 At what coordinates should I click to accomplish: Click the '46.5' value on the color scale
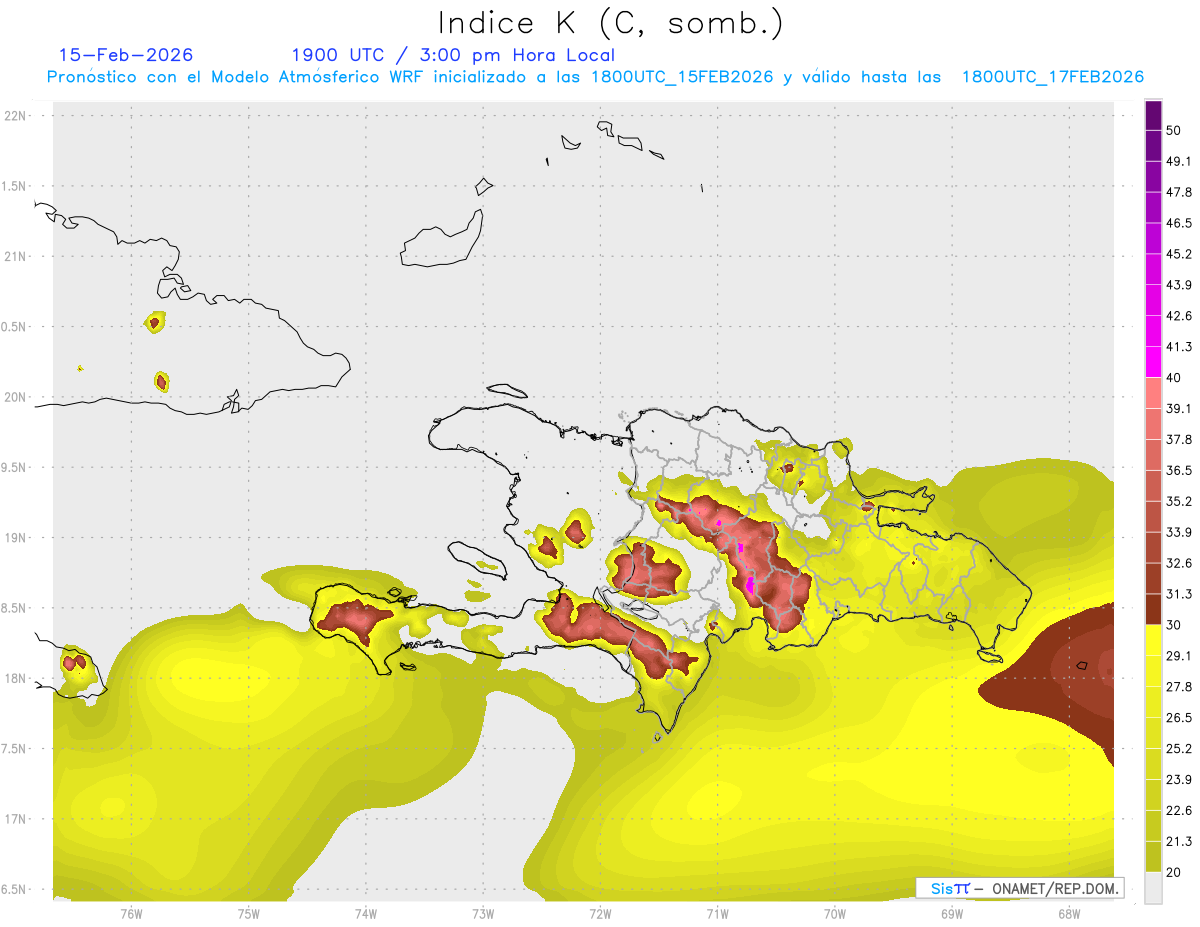(x=1178, y=223)
